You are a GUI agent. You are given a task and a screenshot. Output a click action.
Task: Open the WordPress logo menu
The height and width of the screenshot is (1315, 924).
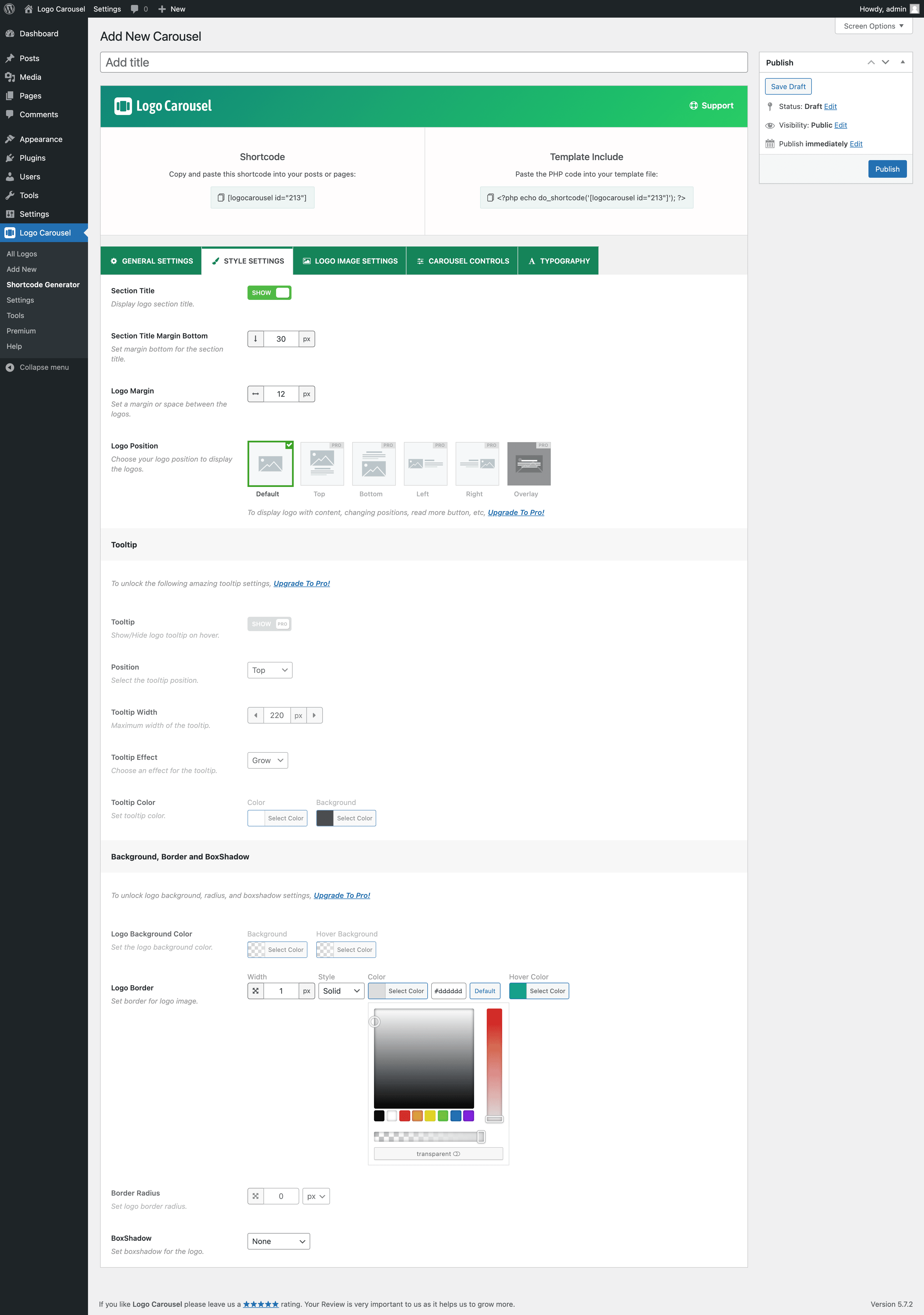click(10, 9)
